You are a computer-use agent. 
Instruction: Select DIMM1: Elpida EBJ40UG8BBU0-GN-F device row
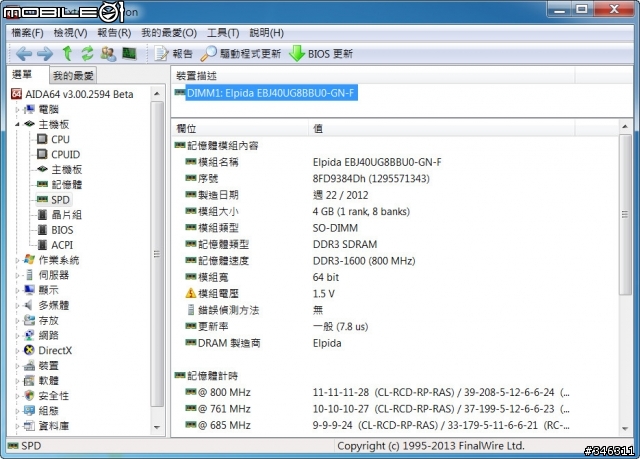[x=271, y=93]
